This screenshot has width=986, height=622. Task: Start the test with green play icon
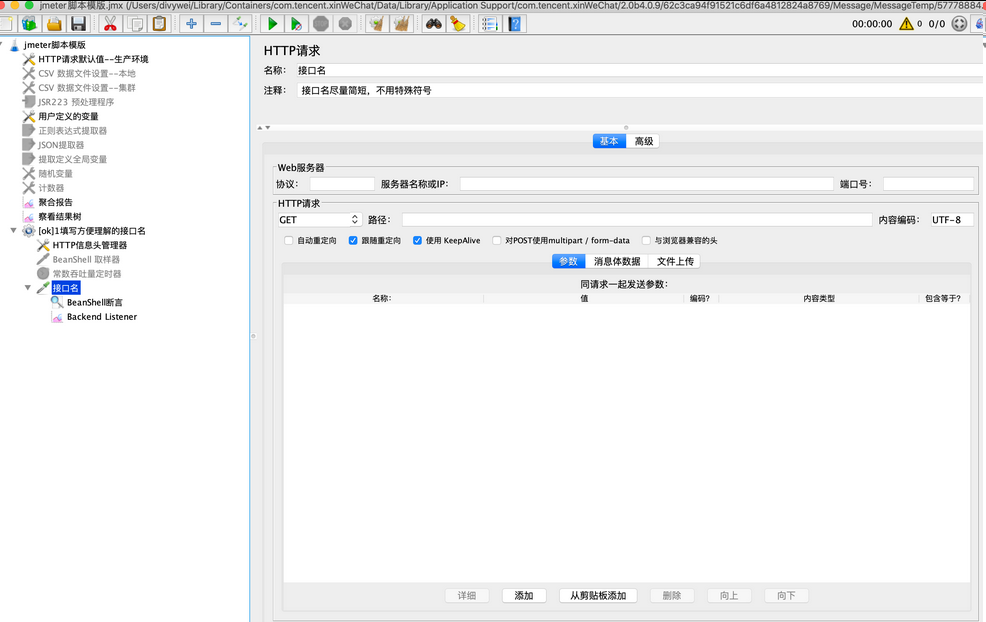point(272,24)
